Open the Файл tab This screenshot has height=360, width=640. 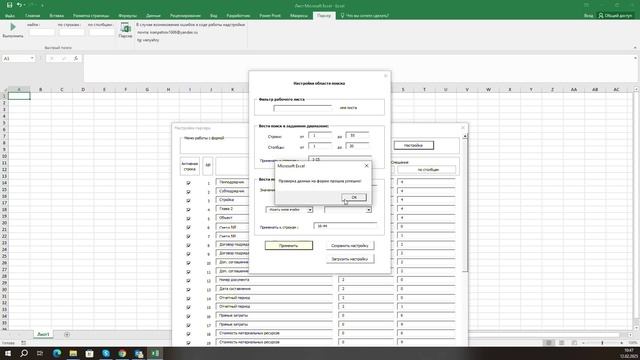10,16
